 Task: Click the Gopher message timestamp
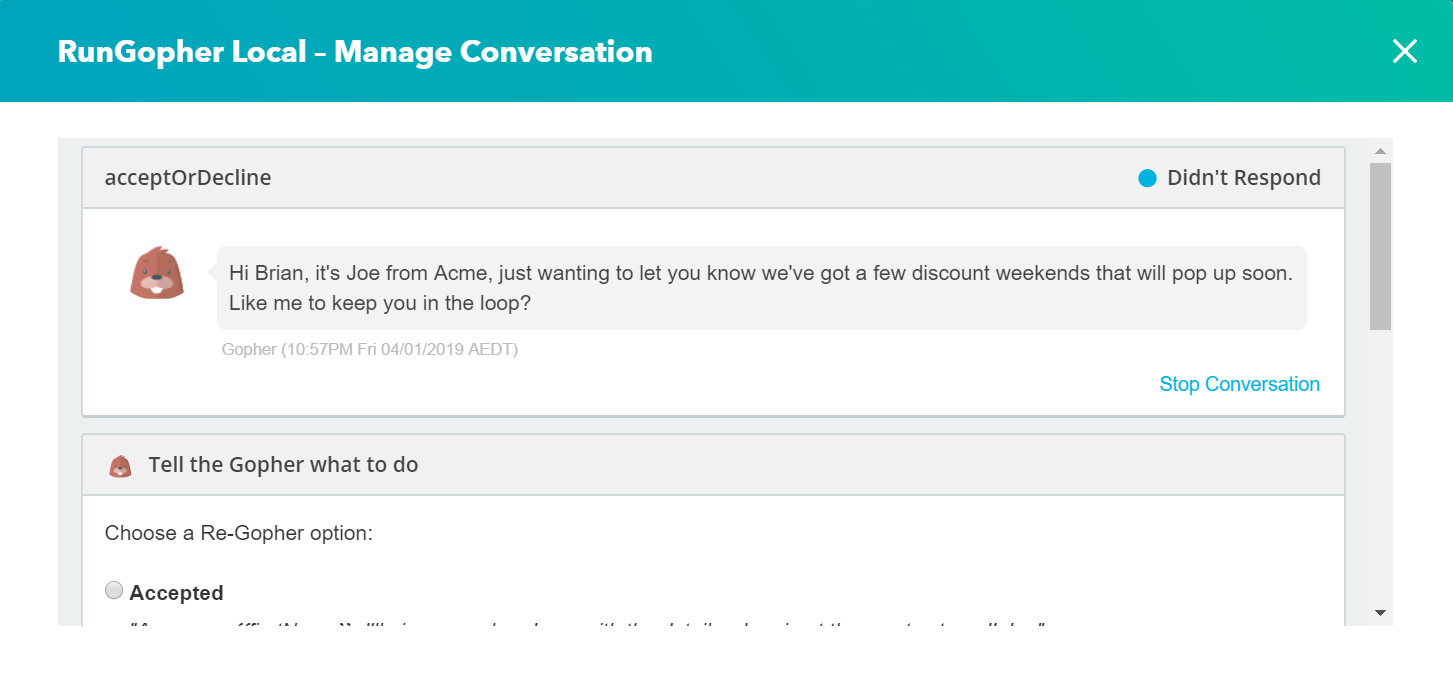coord(370,350)
